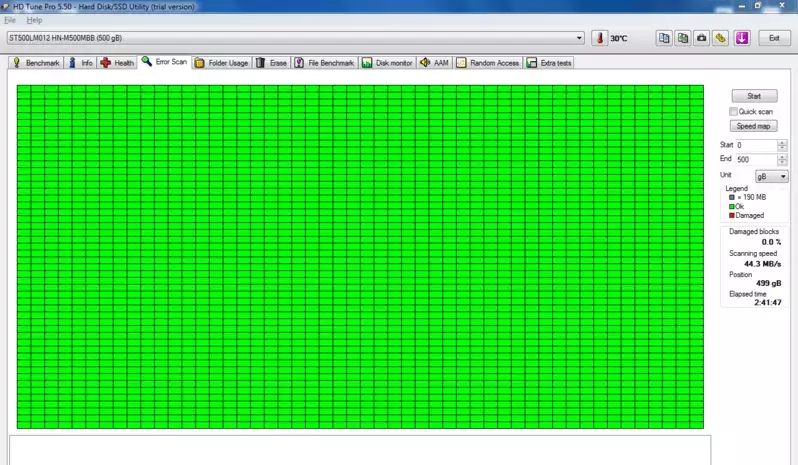Click the Start position input field
Image resolution: width=798 pixels, height=465 pixels.
756,146
